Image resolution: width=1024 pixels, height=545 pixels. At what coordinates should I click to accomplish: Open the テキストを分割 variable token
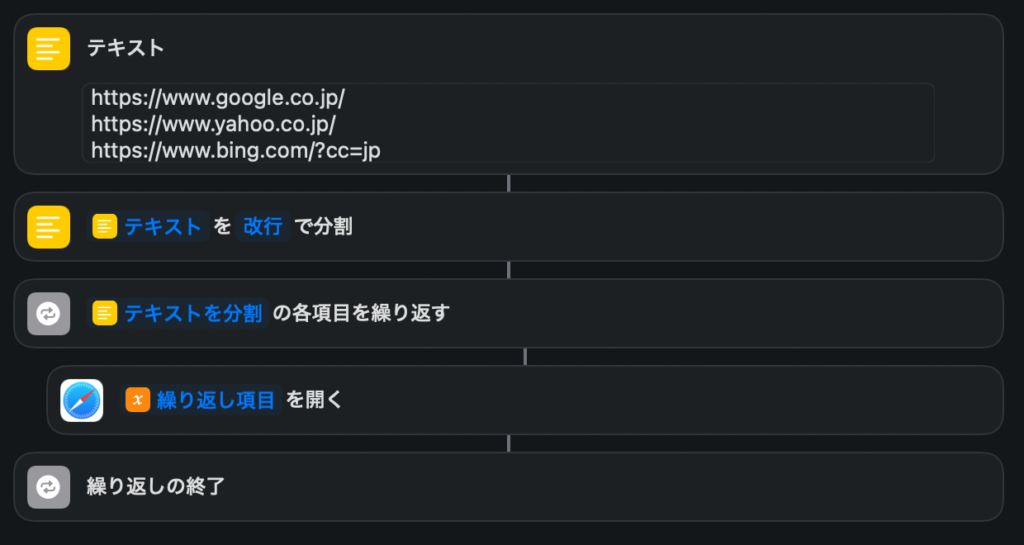(193, 313)
